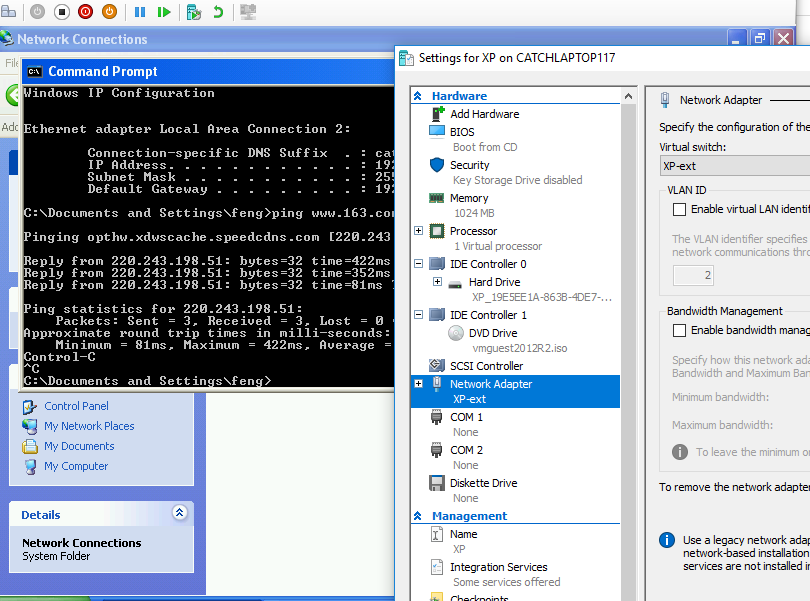
Task: Click the green Resume VM toolbar icon
Action: [x=163, y=12]
